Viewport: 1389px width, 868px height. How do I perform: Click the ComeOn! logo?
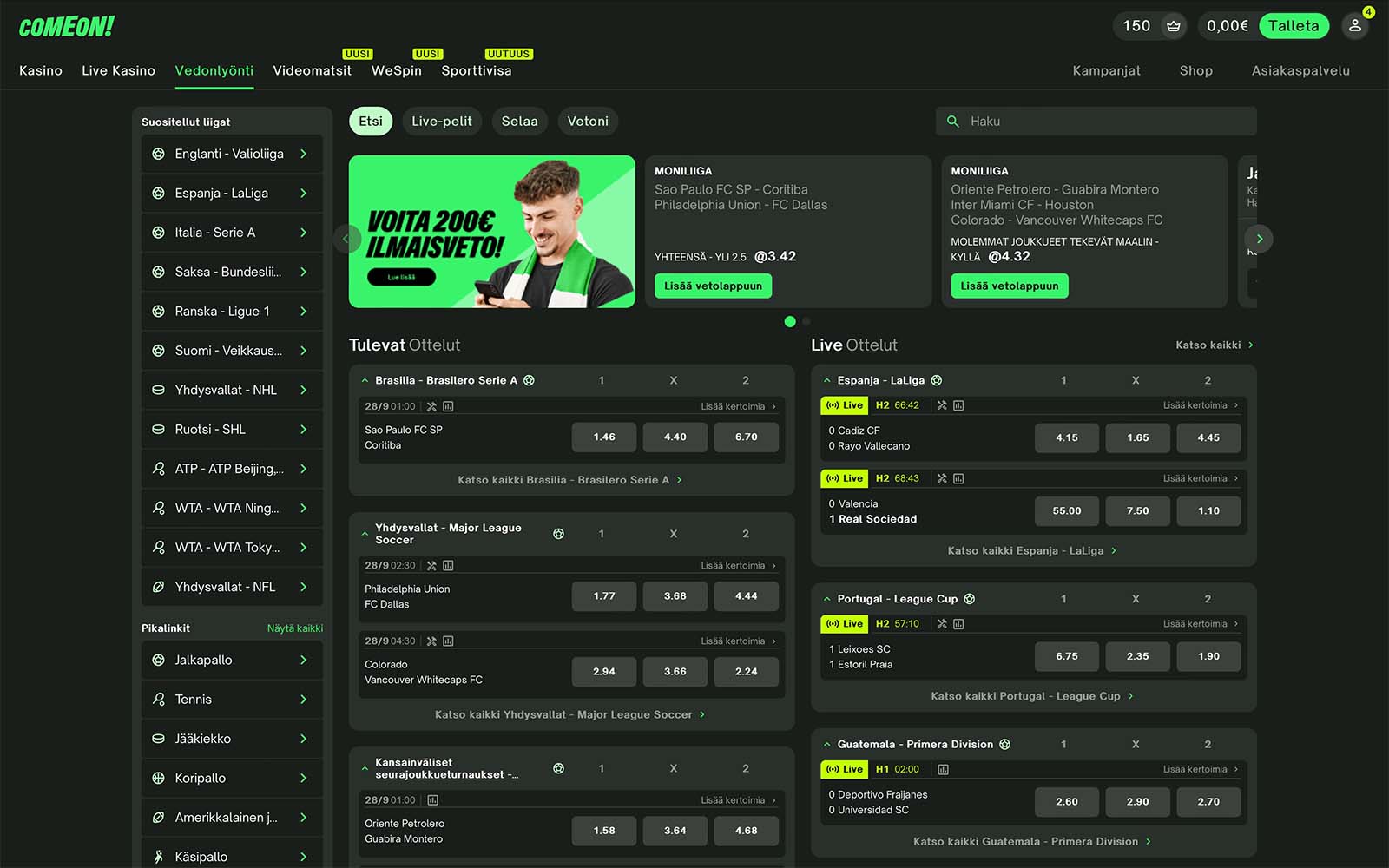[x=67, y=27]
